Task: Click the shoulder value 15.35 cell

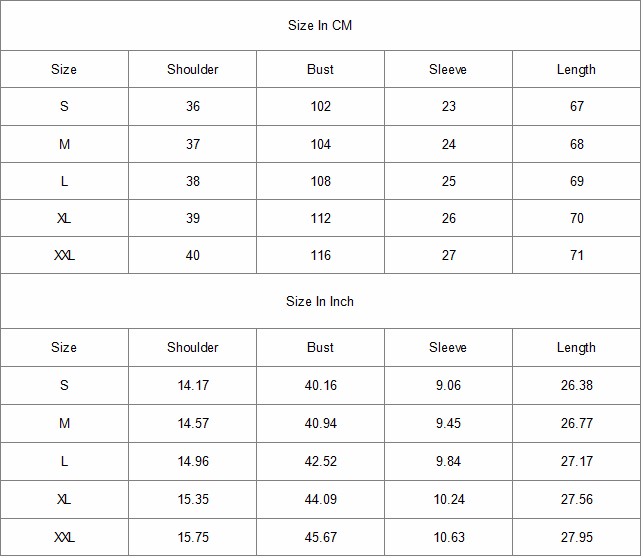Action: coord(193,500)
